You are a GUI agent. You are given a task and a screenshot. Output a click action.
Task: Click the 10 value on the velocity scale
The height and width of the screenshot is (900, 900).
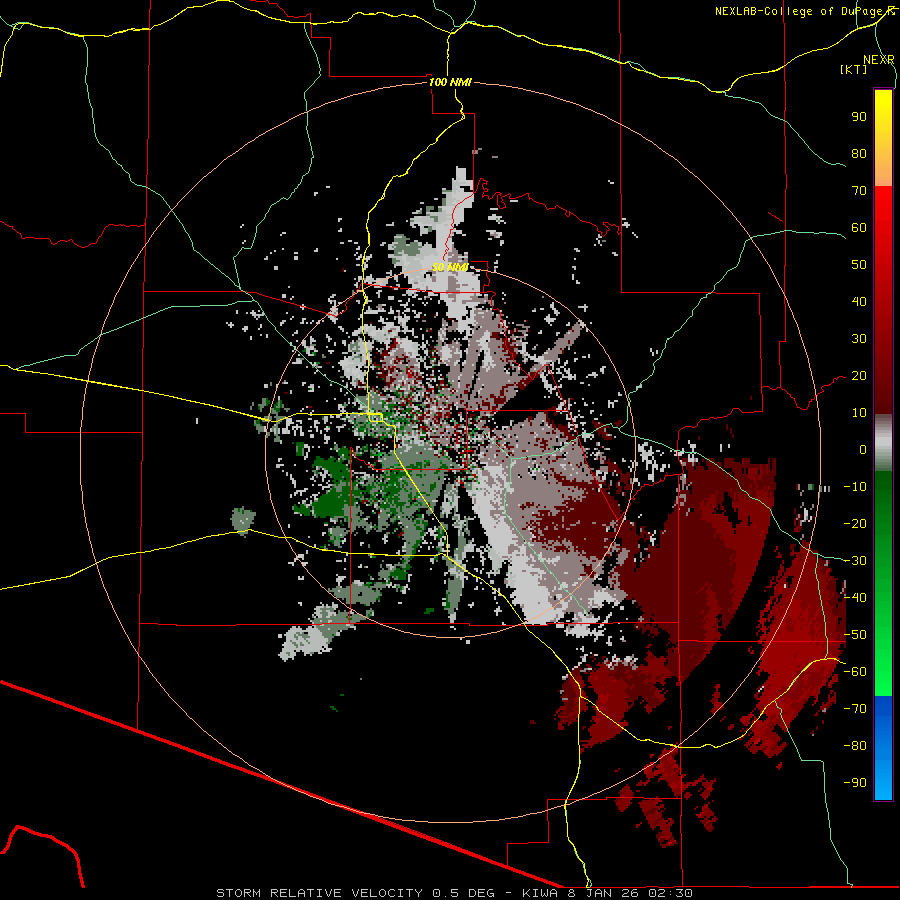tap(859, 413)
